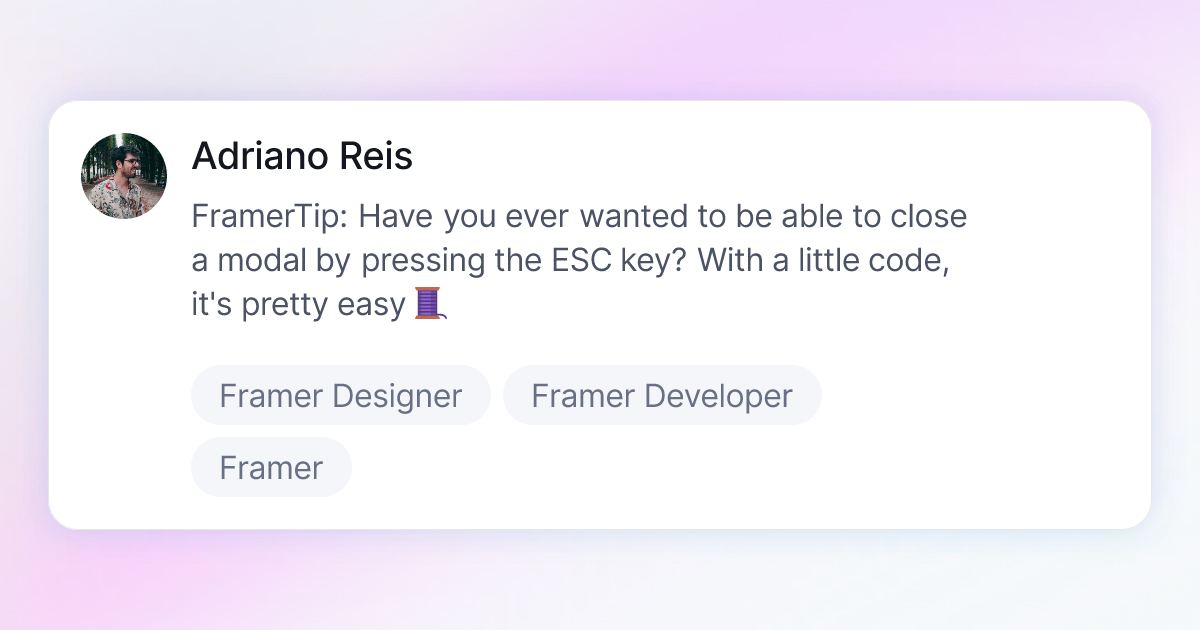Select the Framer Developer tag
This screenshot has width=1200, height=630.
[662, 396]
